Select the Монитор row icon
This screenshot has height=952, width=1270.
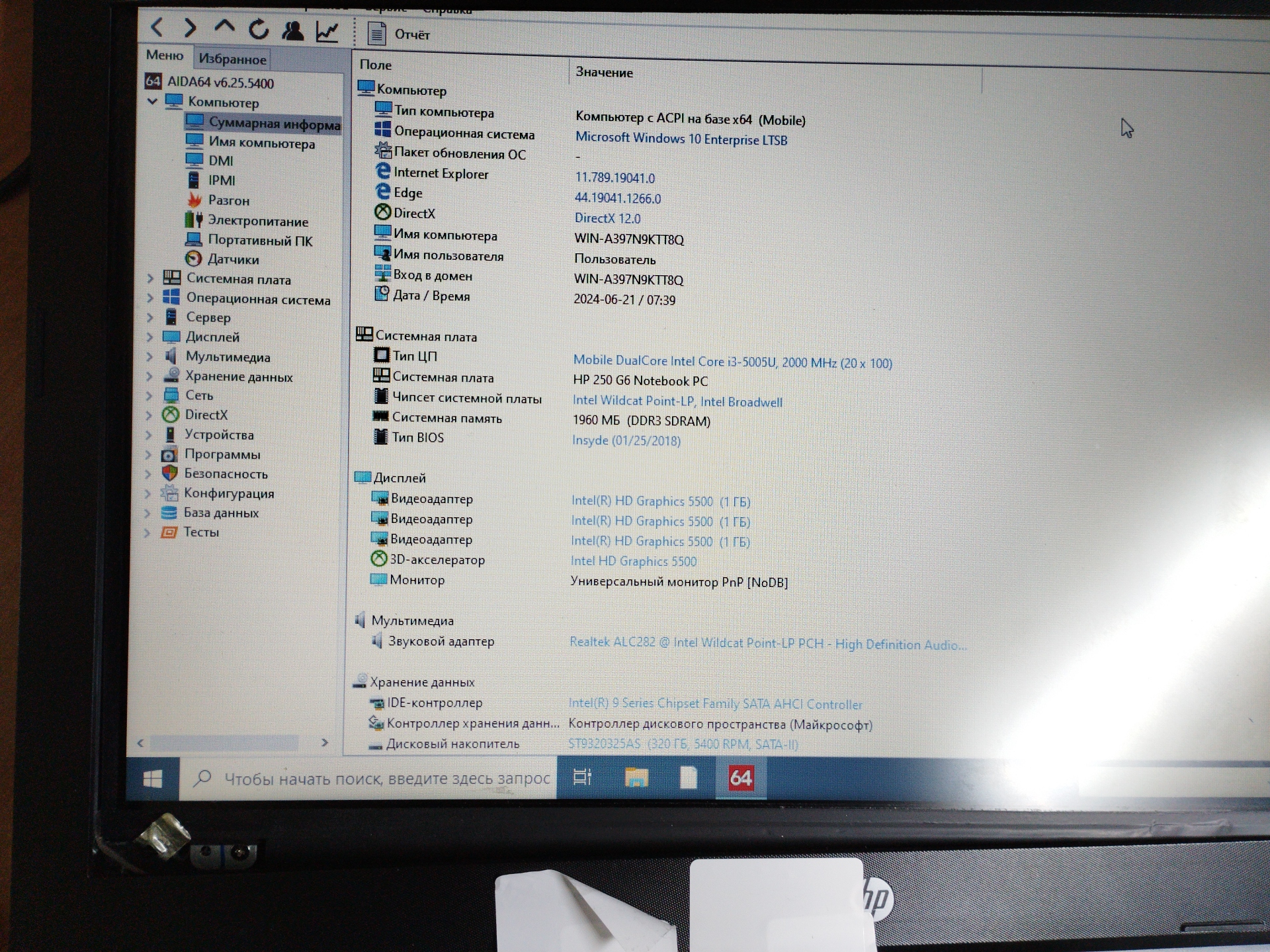(378, 579)
